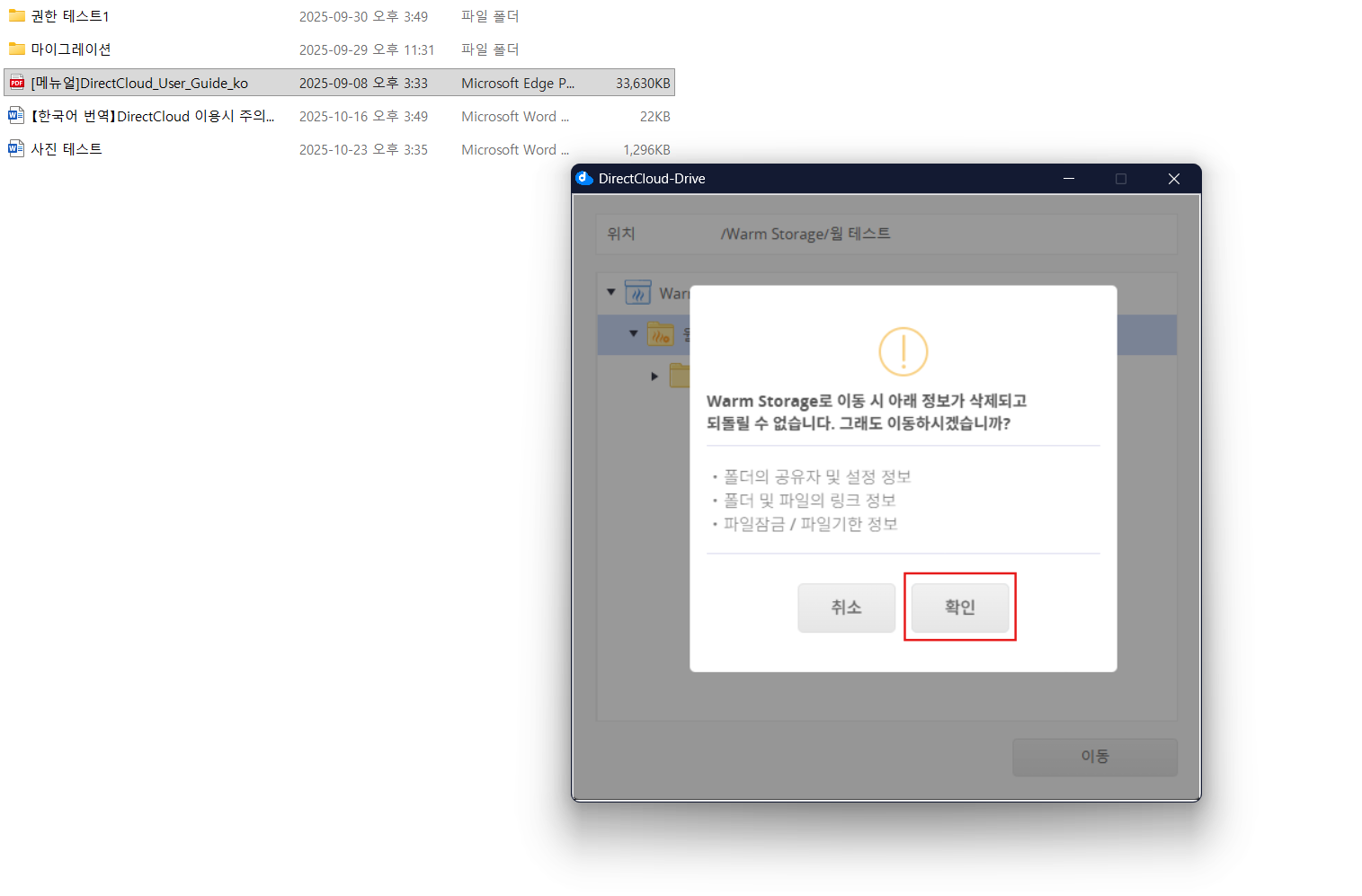1362x896 pixels.
Task: Click the highlighted warm folder icon in tree
Action: 661,334
